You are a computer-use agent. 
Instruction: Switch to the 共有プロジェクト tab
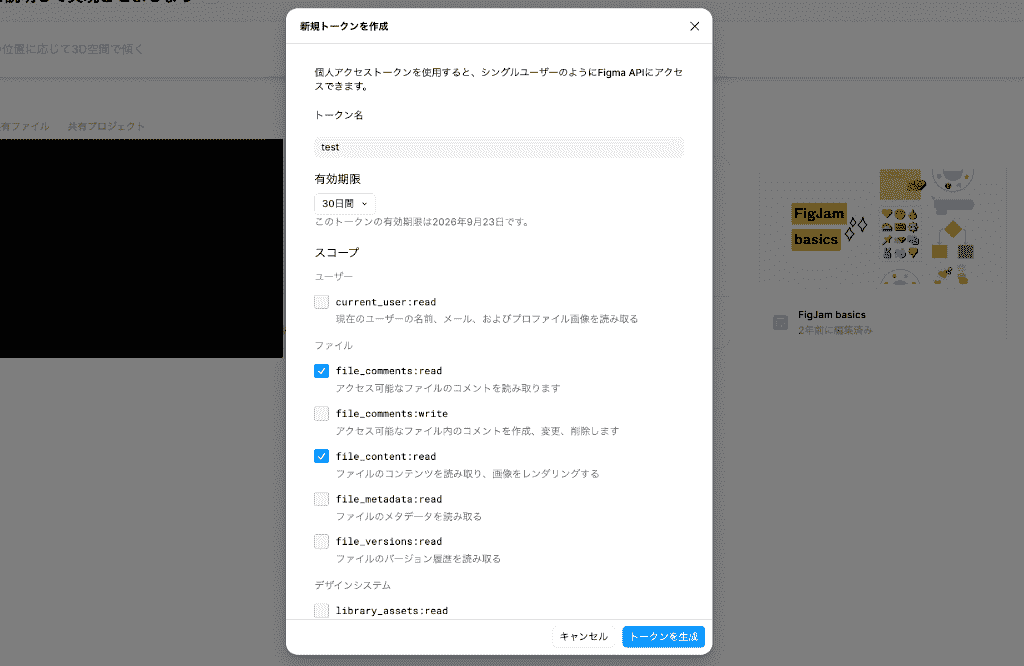click(106, 126)
